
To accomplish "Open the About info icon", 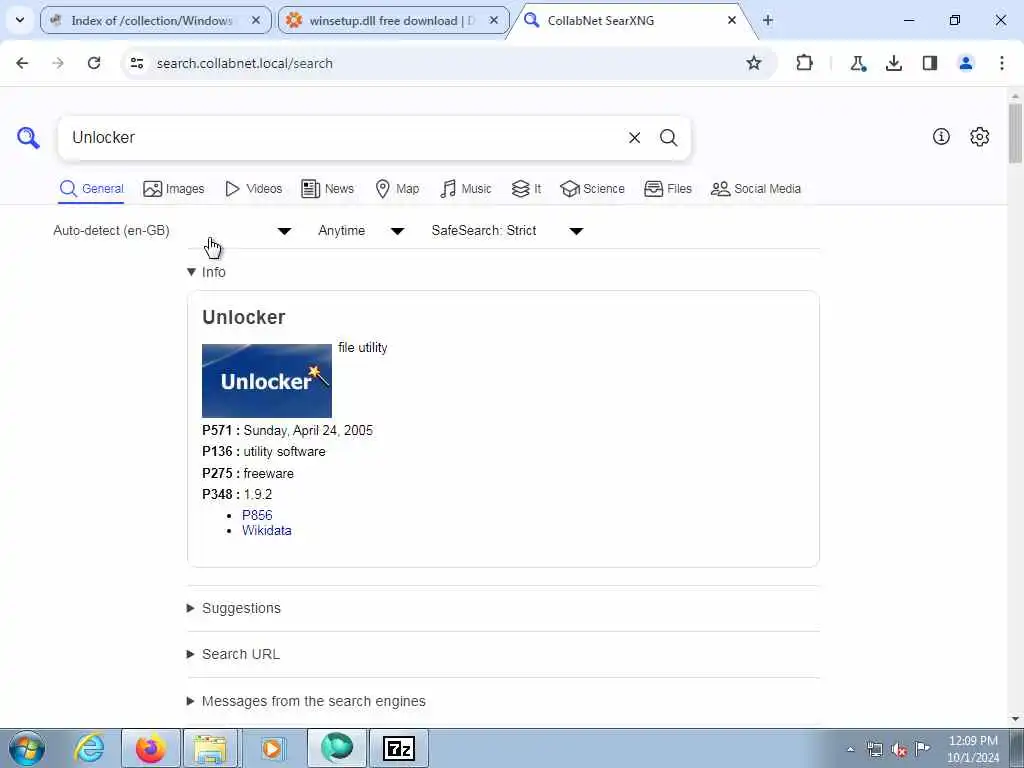I will point(941,136).
